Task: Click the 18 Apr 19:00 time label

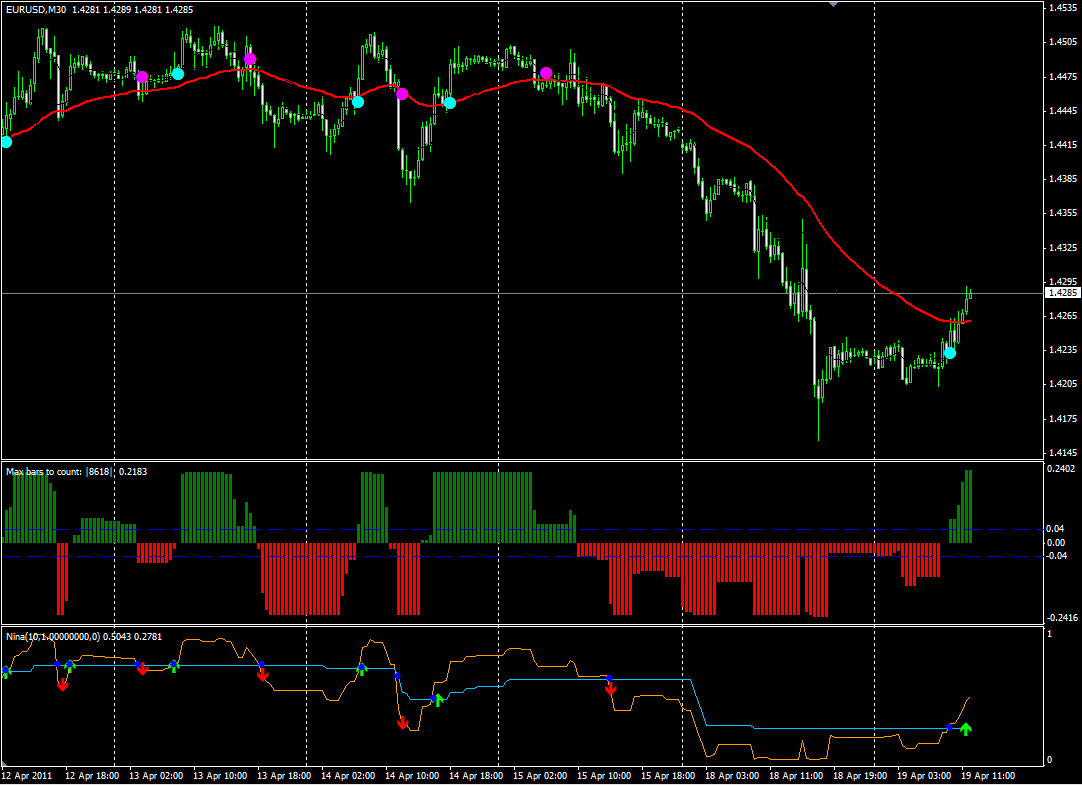Action: 862,776
